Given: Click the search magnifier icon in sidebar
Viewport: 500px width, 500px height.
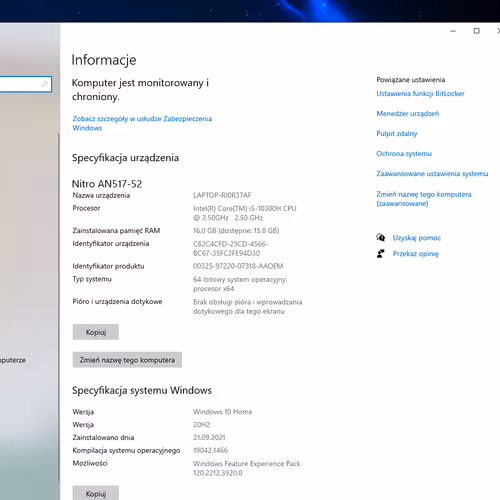Looking at the screenshot, I should tap(44, 84).
